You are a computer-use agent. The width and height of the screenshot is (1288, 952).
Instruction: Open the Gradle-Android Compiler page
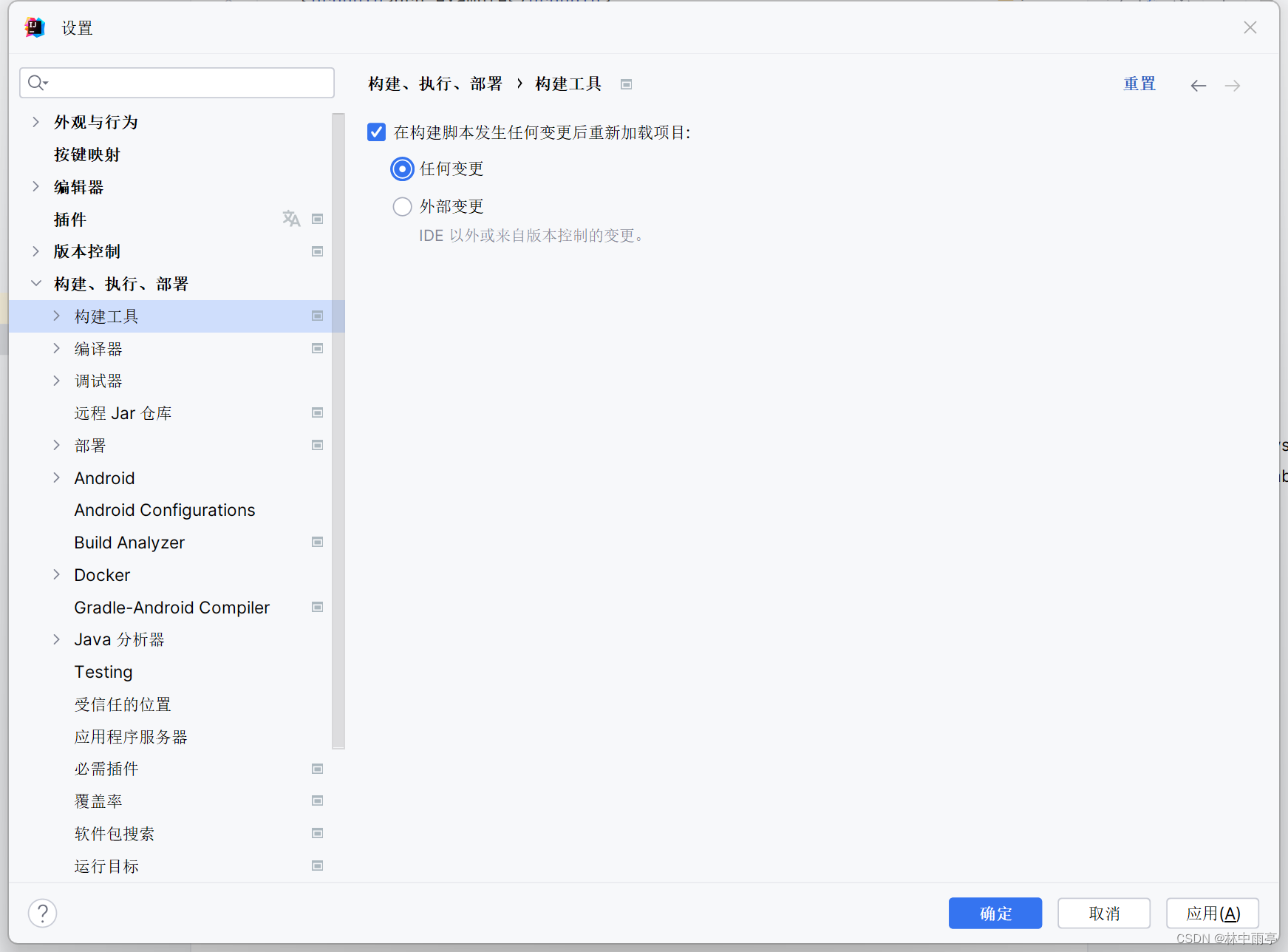(x=172, y=608)
